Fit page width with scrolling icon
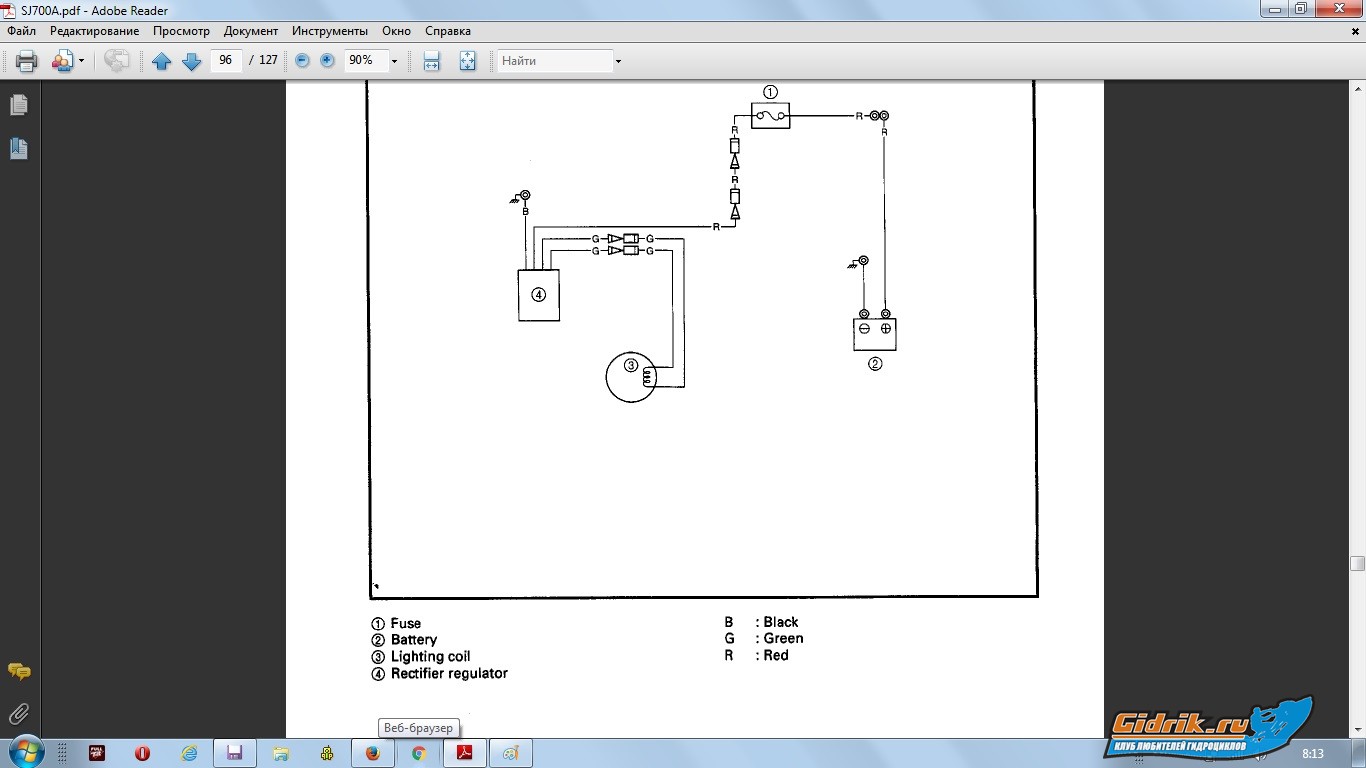Viewport: 1366px width, 768px height. point(431,61)
